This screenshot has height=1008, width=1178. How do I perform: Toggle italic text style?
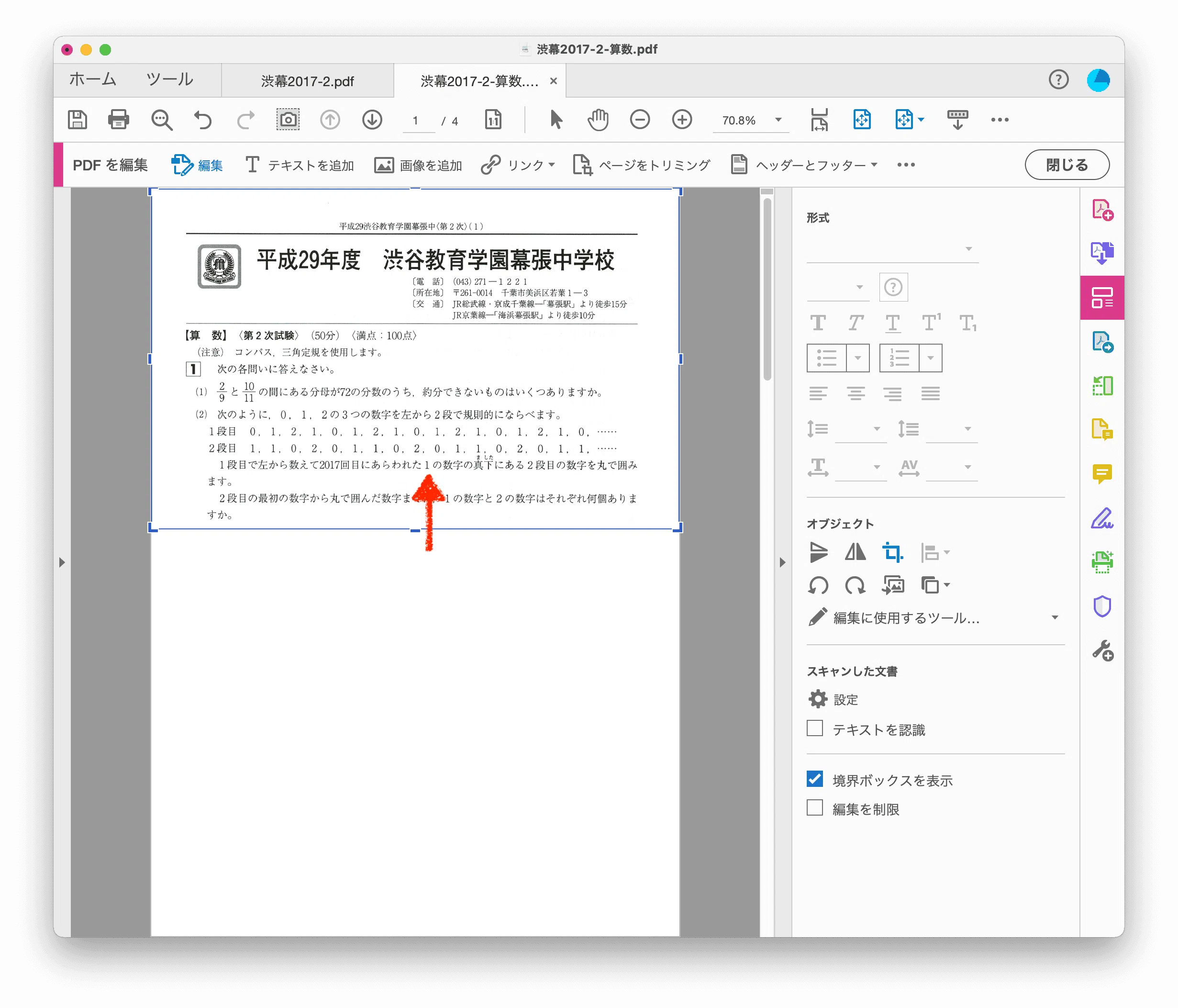(855, 323)
